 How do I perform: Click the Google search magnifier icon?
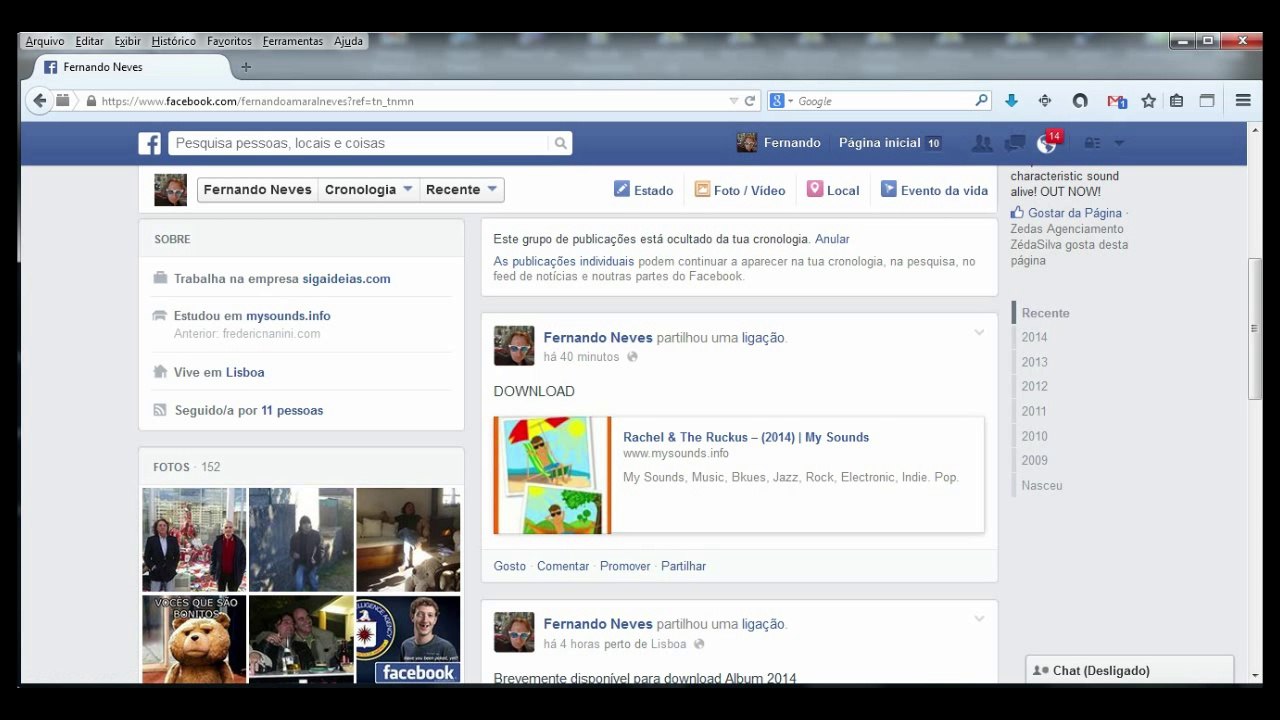click(x=981, y=101)
